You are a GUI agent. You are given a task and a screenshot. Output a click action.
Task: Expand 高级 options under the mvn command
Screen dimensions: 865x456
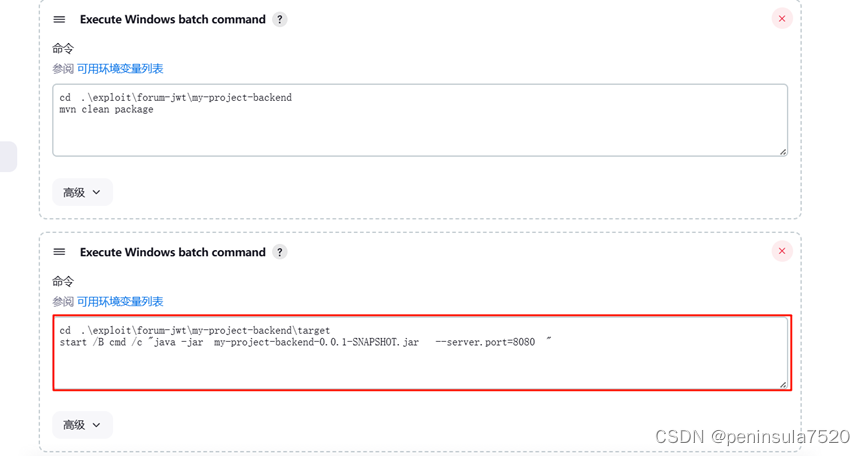click(82, 192)
